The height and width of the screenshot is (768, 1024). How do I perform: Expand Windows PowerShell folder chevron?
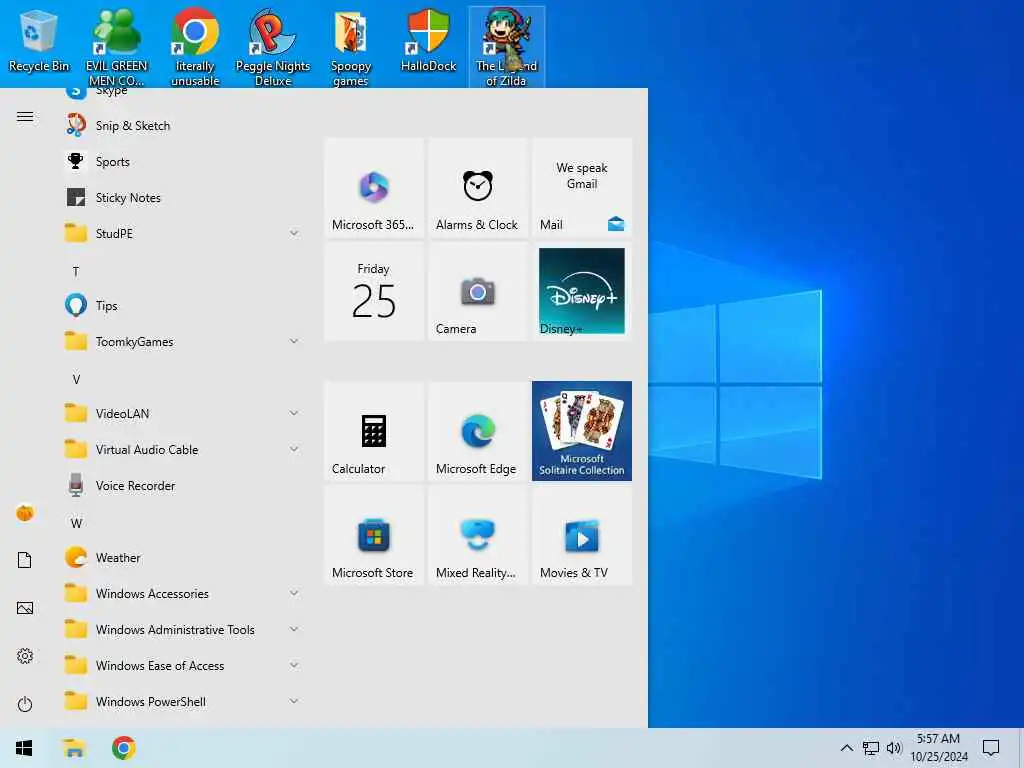coord(294,701)
